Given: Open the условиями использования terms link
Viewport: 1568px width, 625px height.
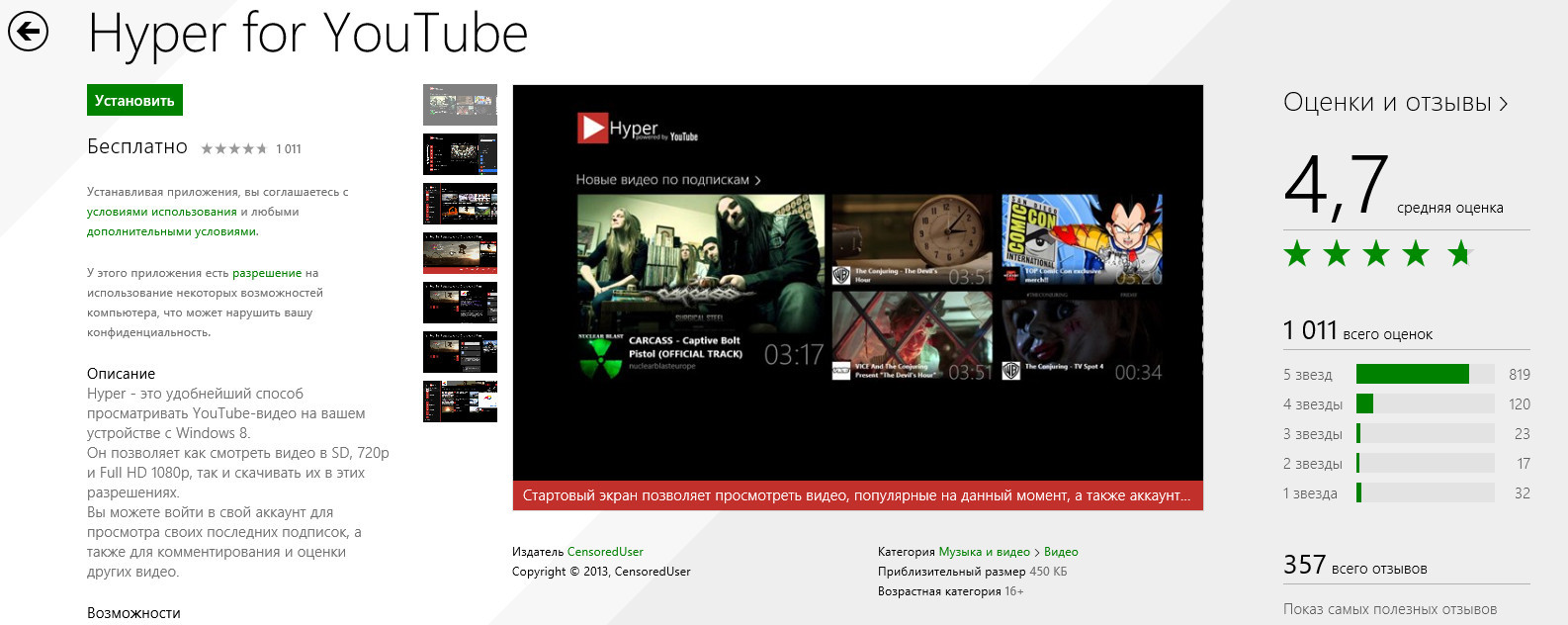Looking at the screenshot, I should point(161,212).
